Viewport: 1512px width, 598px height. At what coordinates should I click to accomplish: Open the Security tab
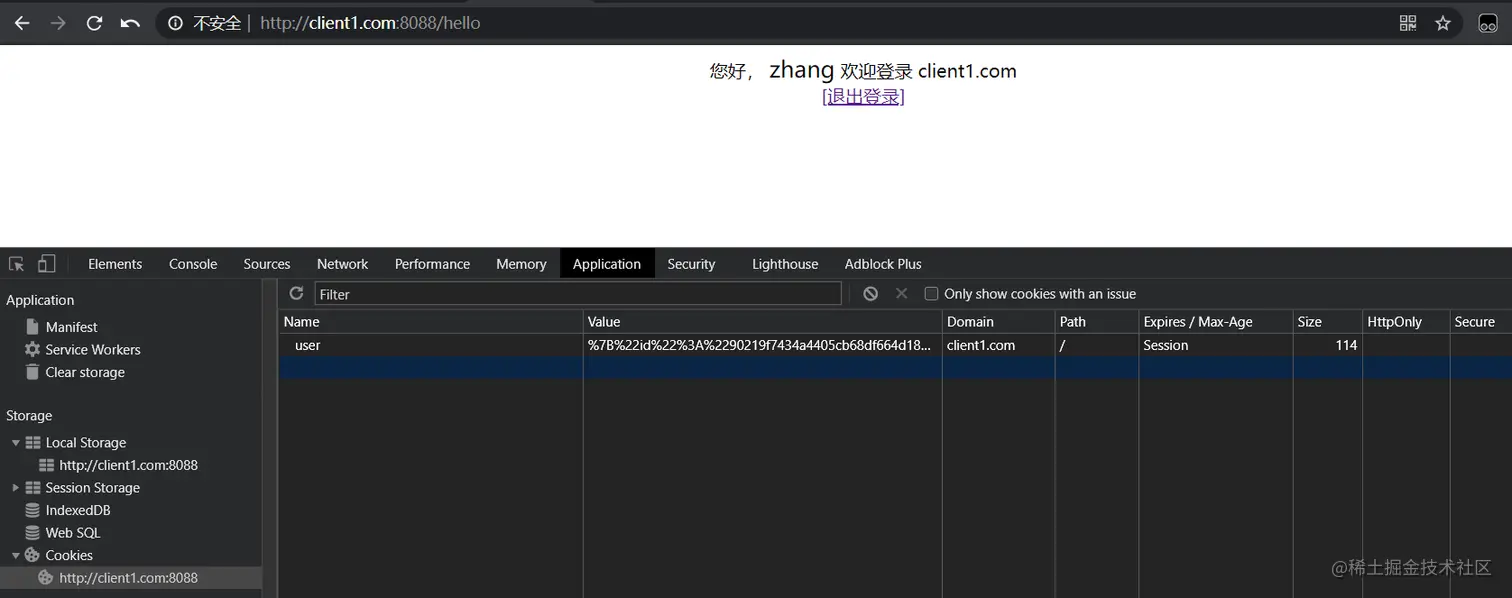coord(691,264)
